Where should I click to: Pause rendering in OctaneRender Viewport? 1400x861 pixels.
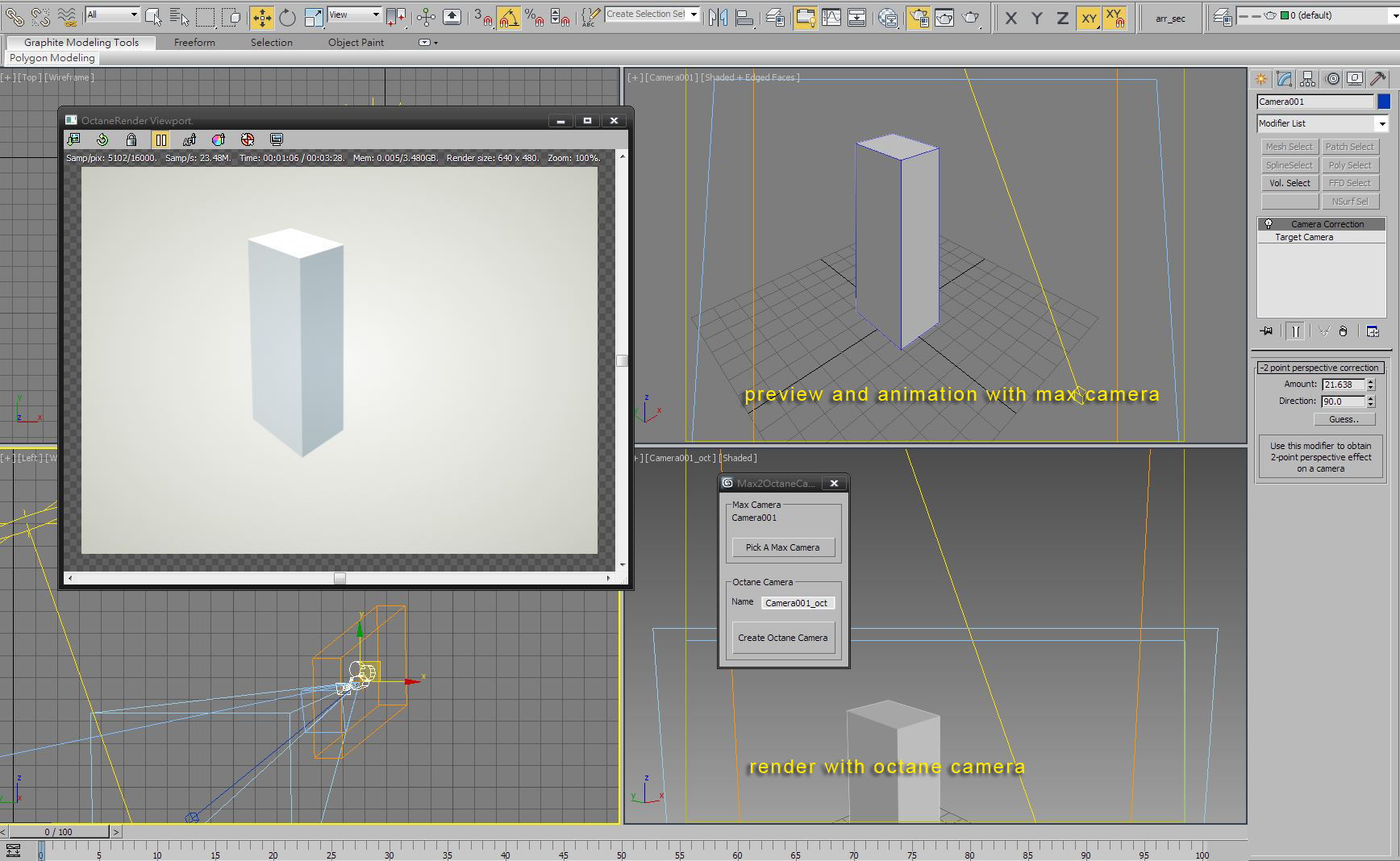(160, 139)
